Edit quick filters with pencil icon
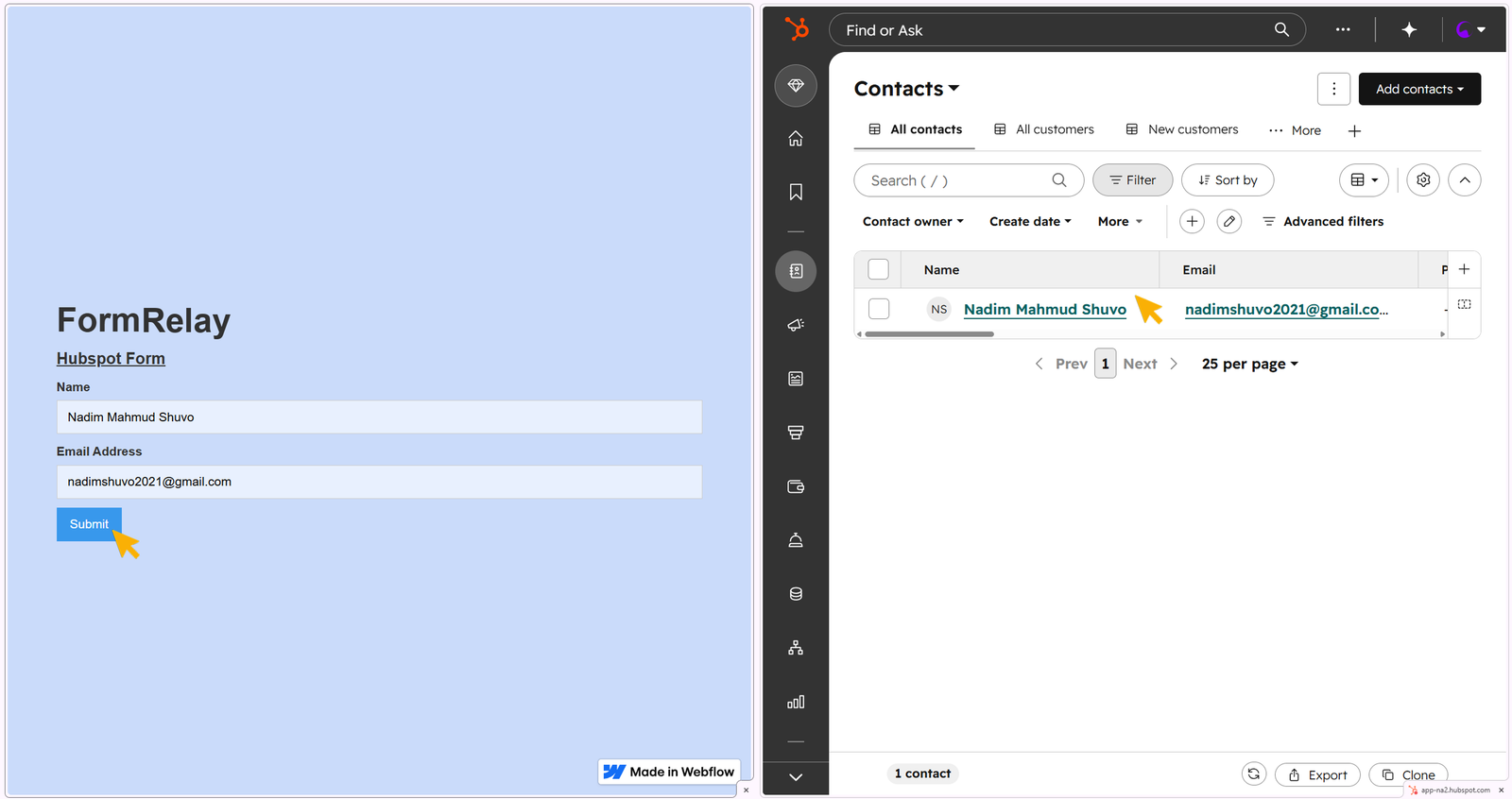This screenshot has height=799, width=1512. (1228, 221)
